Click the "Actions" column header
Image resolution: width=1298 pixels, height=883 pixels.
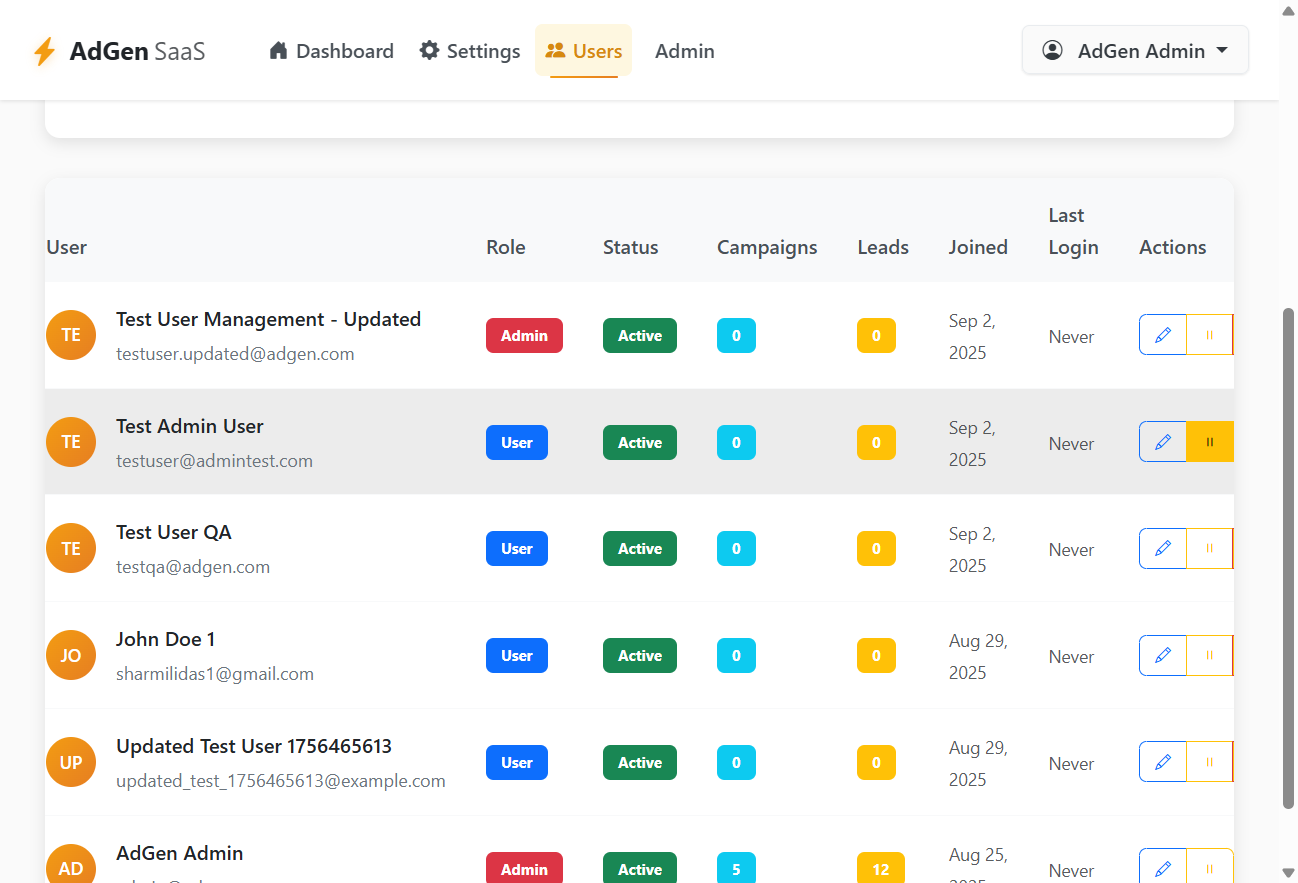(x=1173, y=247)
